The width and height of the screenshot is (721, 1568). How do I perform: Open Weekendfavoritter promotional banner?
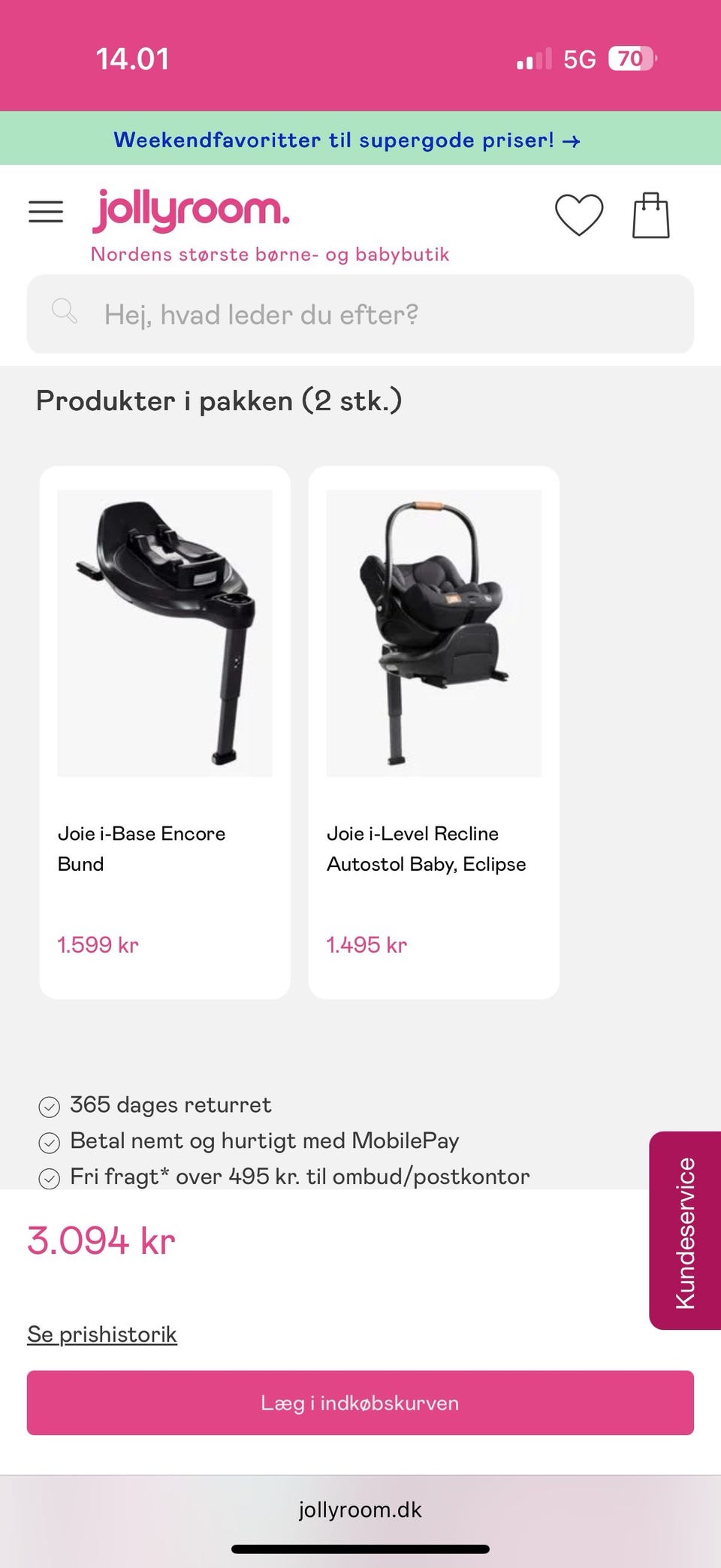346,140
